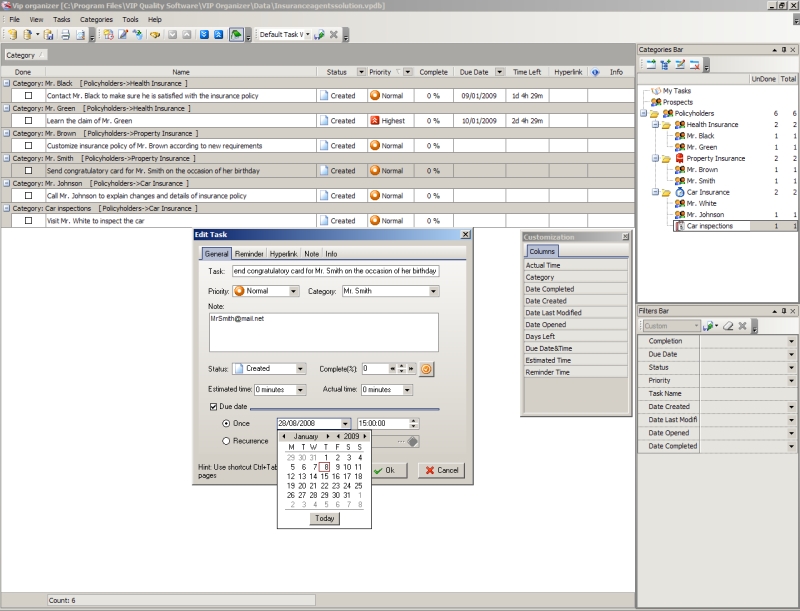
Task: Click the green flag toolbar icon
Action: (234, 35)
